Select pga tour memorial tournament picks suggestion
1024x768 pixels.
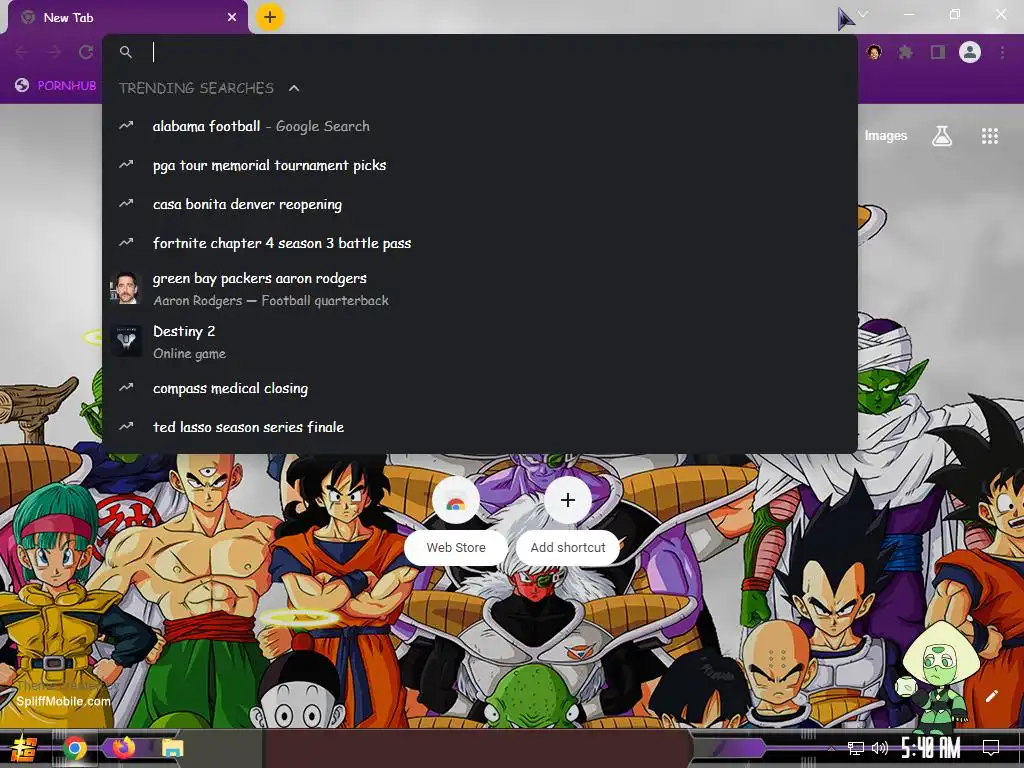pos(480,165)
